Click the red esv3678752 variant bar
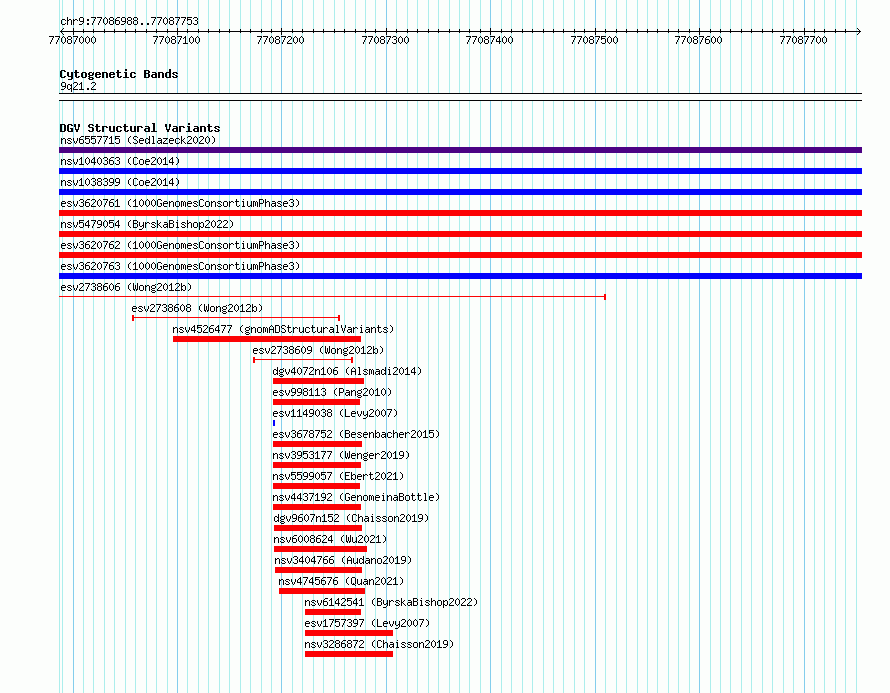 pos(317,444)
